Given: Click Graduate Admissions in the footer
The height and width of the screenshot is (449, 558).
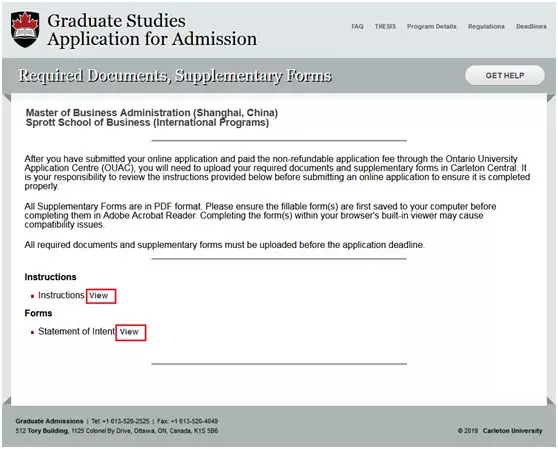Looking at the screenshot, I should [x=49, y=421].
